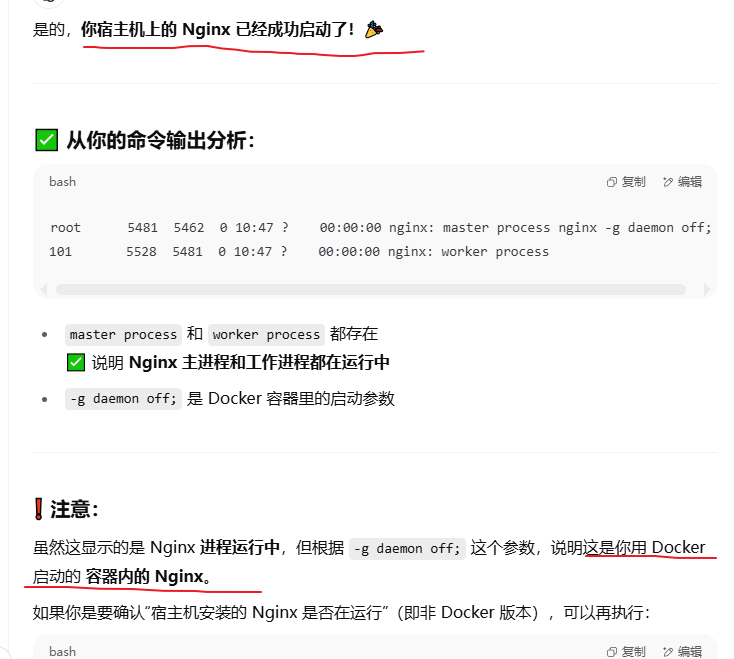
Task: Copy the bottom bash code block
Action: [626, 652]
